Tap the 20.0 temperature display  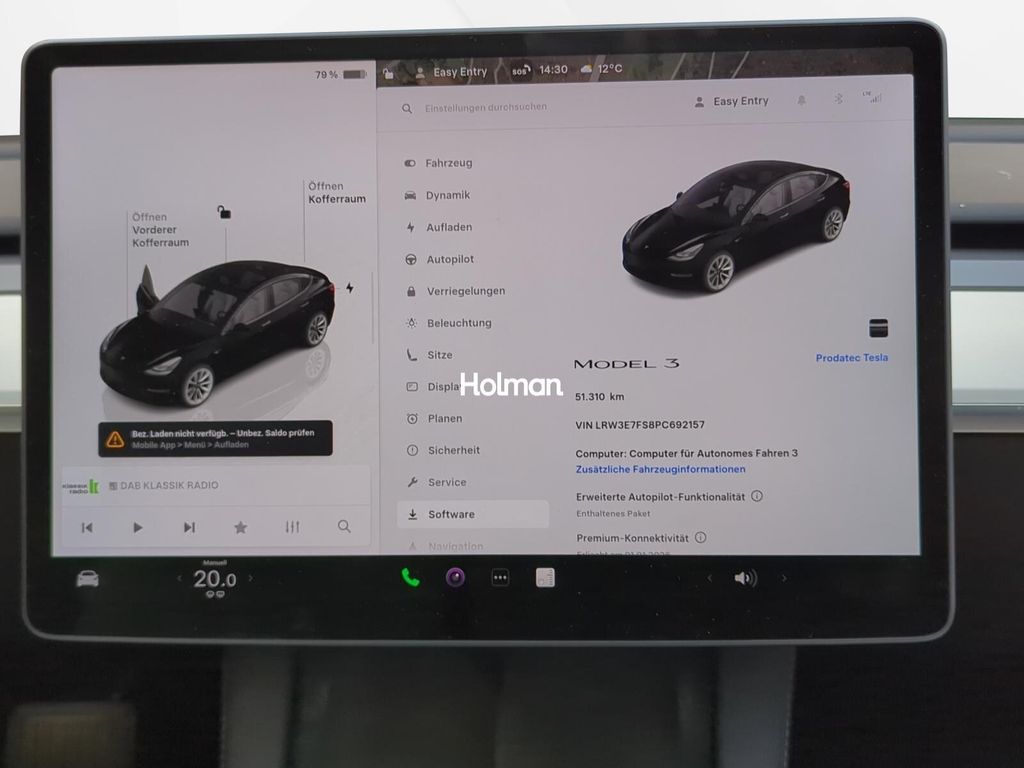click(x=214, y=579)
